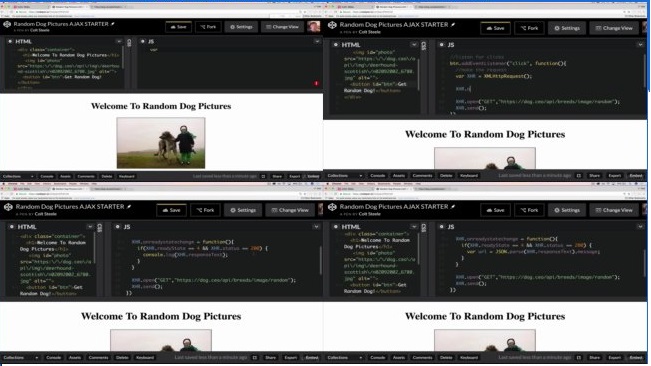
Task: Open Console in the console.log pen footer
Action: click(x=54, y=357)
